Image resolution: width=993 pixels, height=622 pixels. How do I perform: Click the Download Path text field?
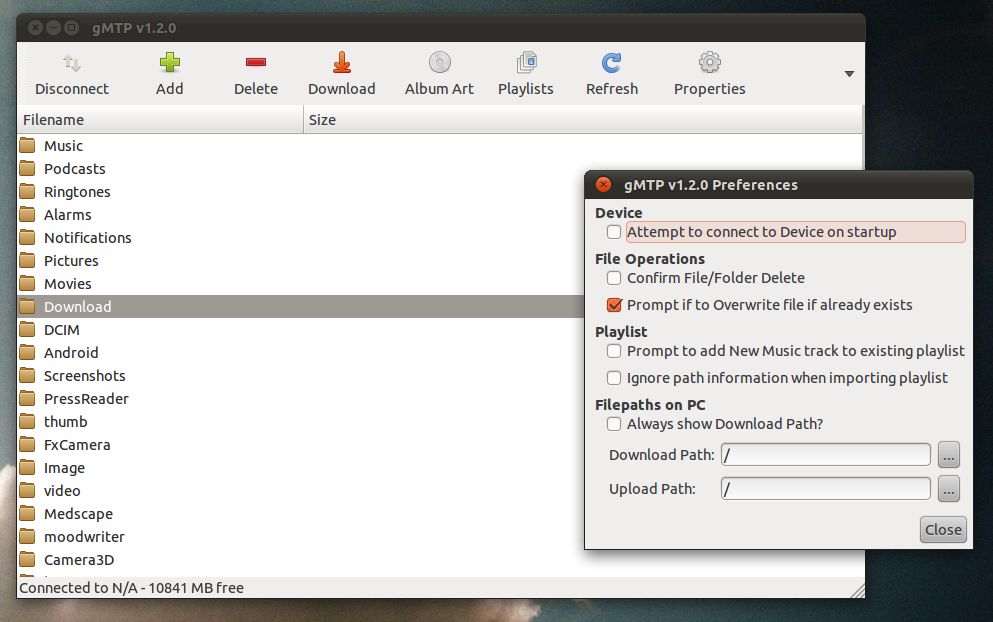coord(825,455)
